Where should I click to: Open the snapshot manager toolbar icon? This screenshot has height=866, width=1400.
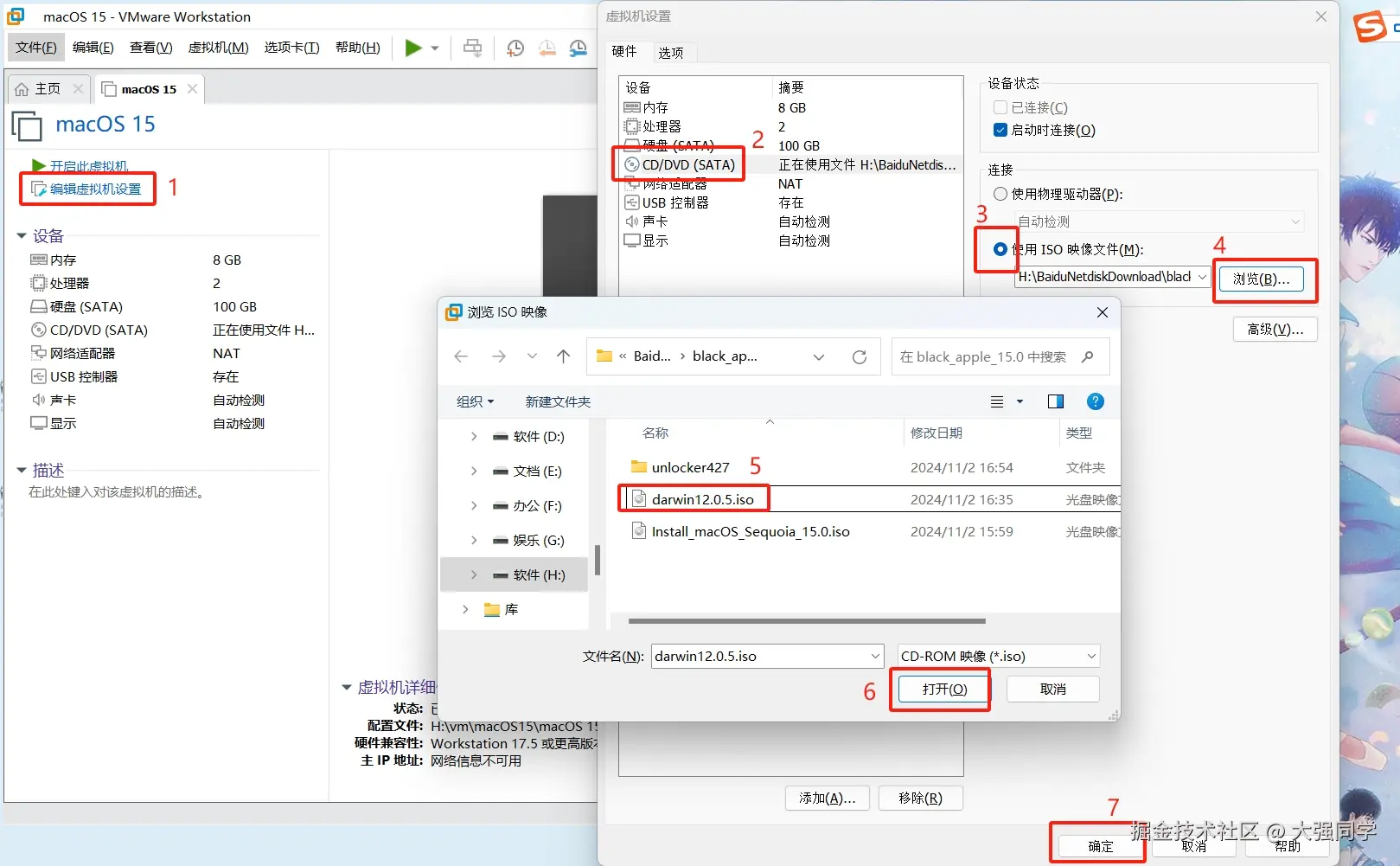click(578, 48)
